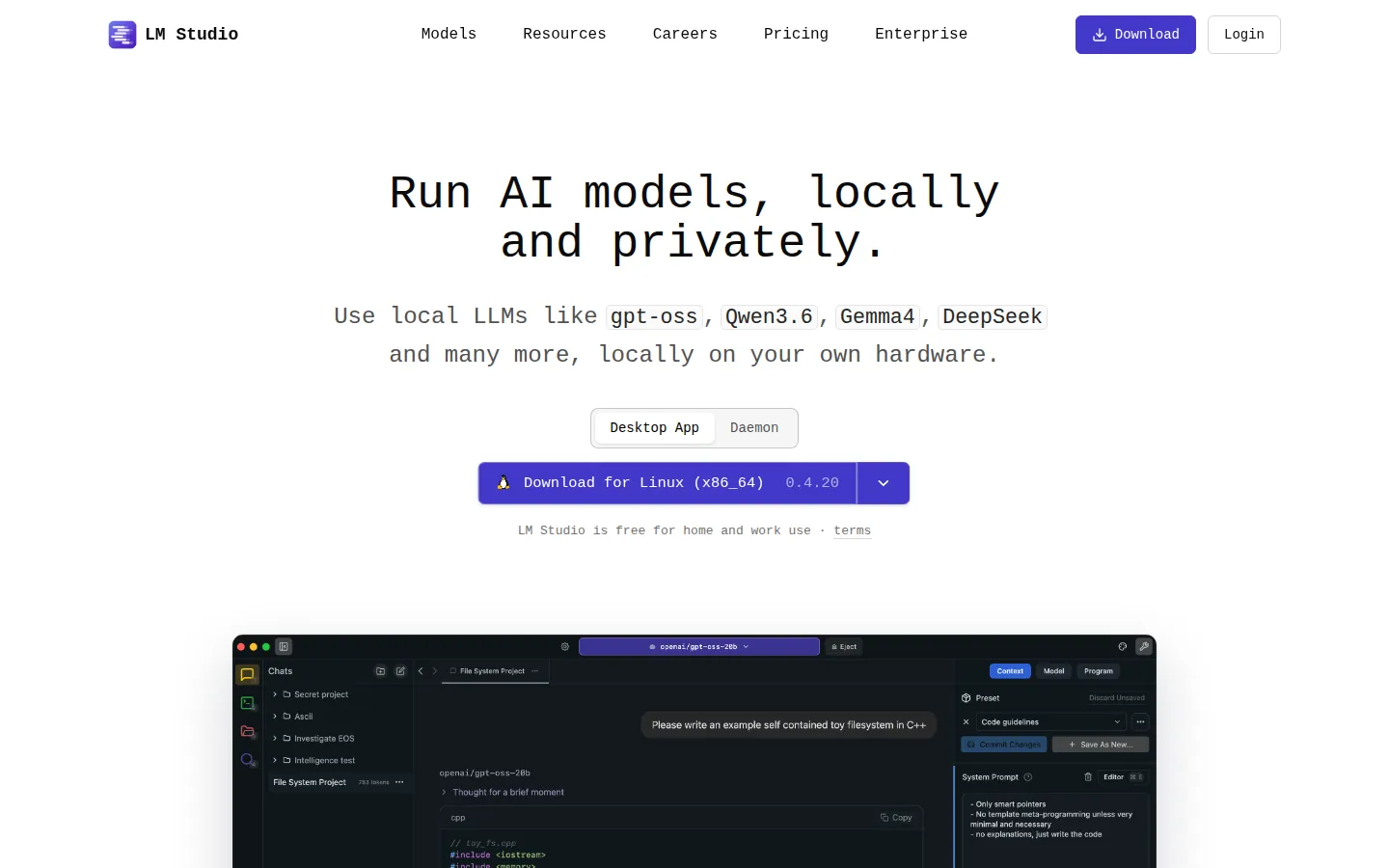Screen dimensions: 1389x868
Task: Click the DeepSeek model tag
Action: tap(993, 316)
